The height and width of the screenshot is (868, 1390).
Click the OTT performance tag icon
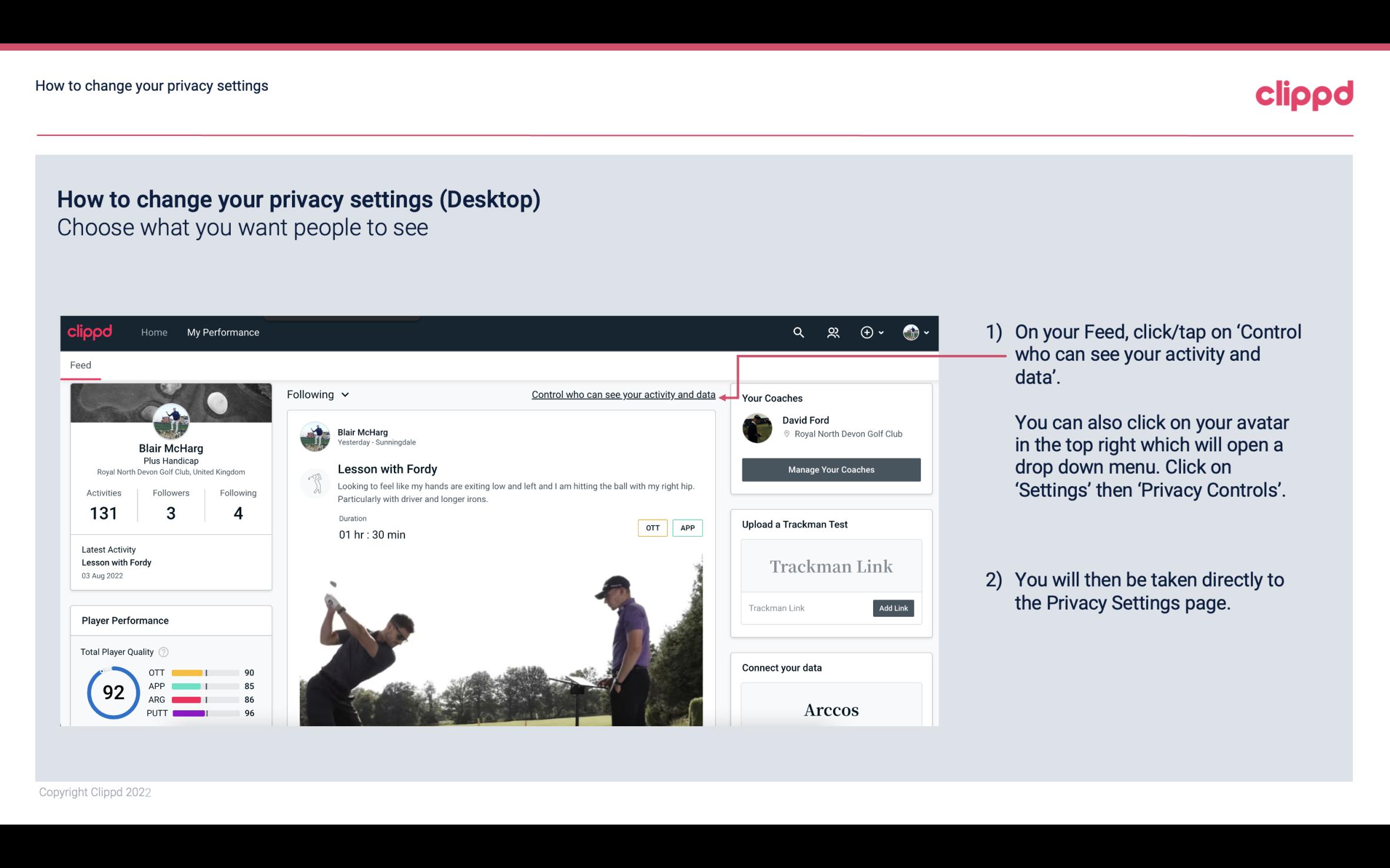(652, 527)
